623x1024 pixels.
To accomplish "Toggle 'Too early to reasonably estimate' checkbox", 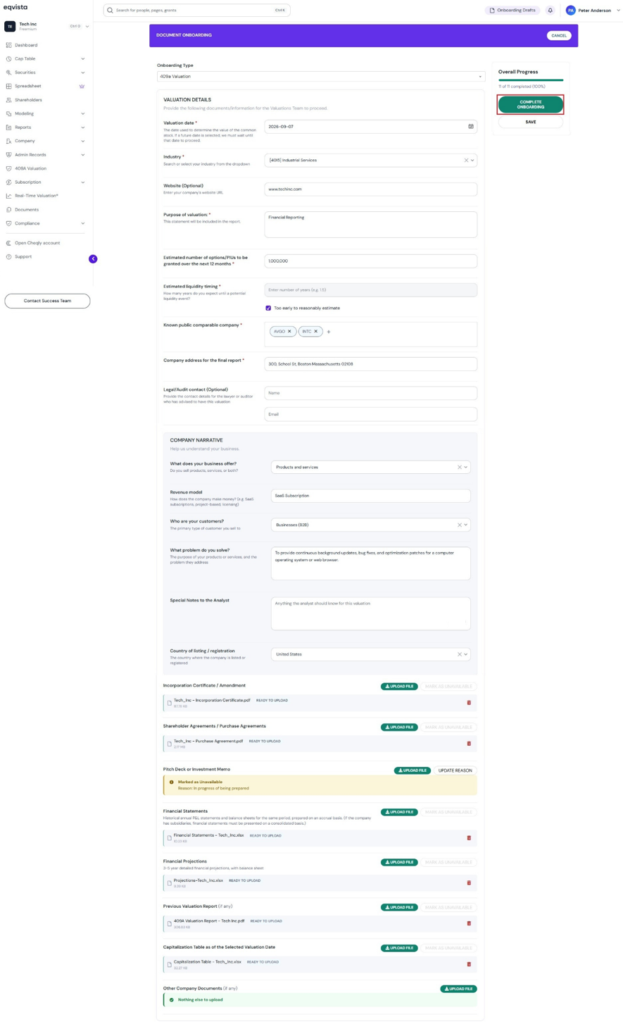I will (268, 308).
